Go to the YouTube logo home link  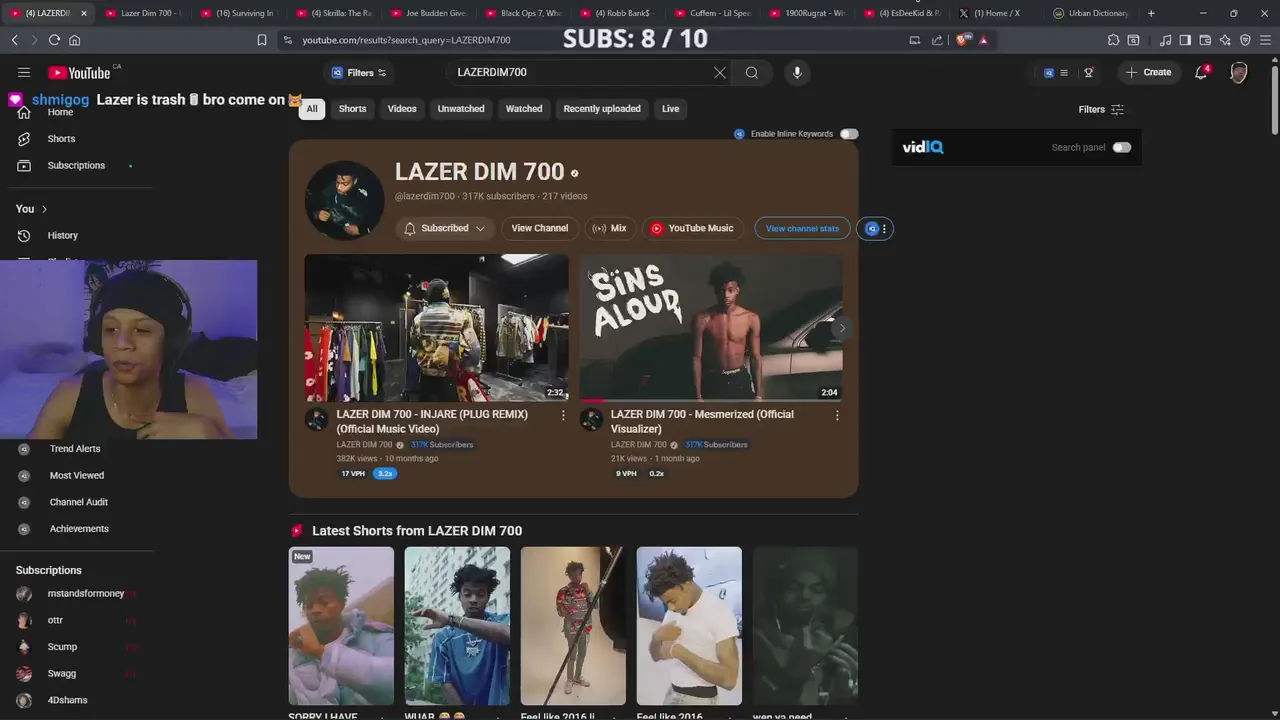pyautogui.click(x=79, y=73)
